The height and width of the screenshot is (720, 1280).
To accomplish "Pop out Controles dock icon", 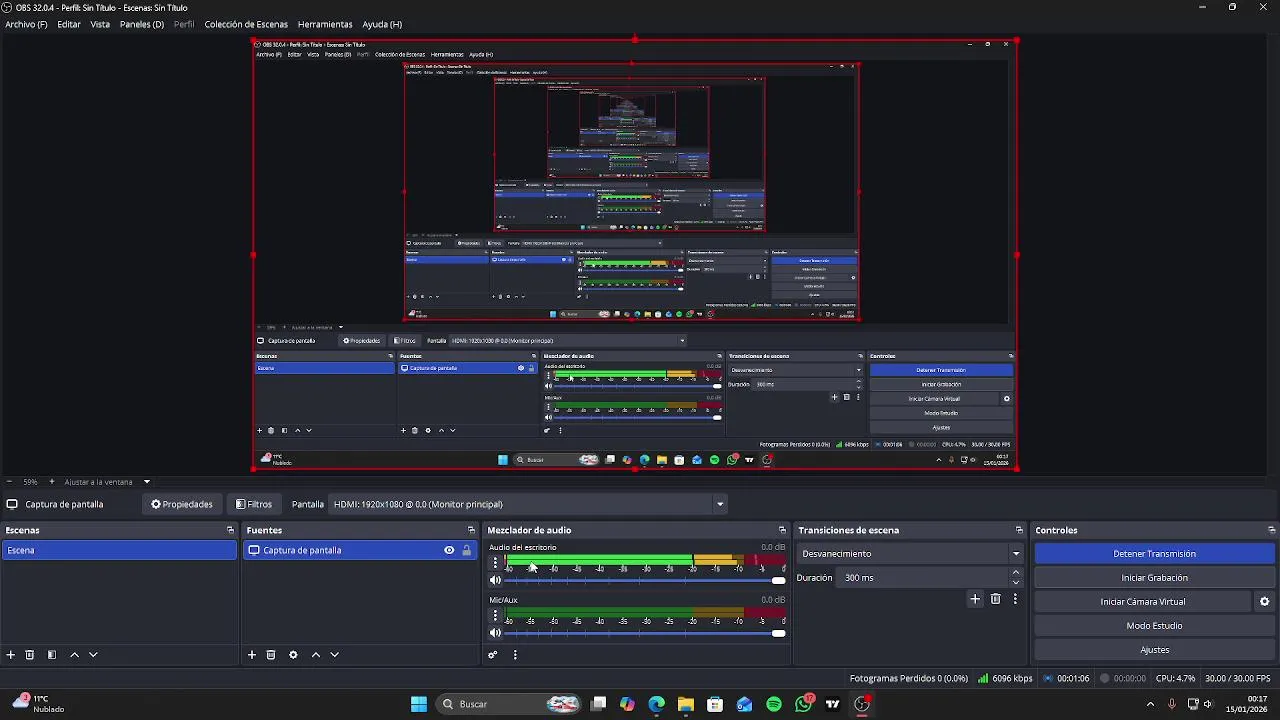I will point(1271,530).
